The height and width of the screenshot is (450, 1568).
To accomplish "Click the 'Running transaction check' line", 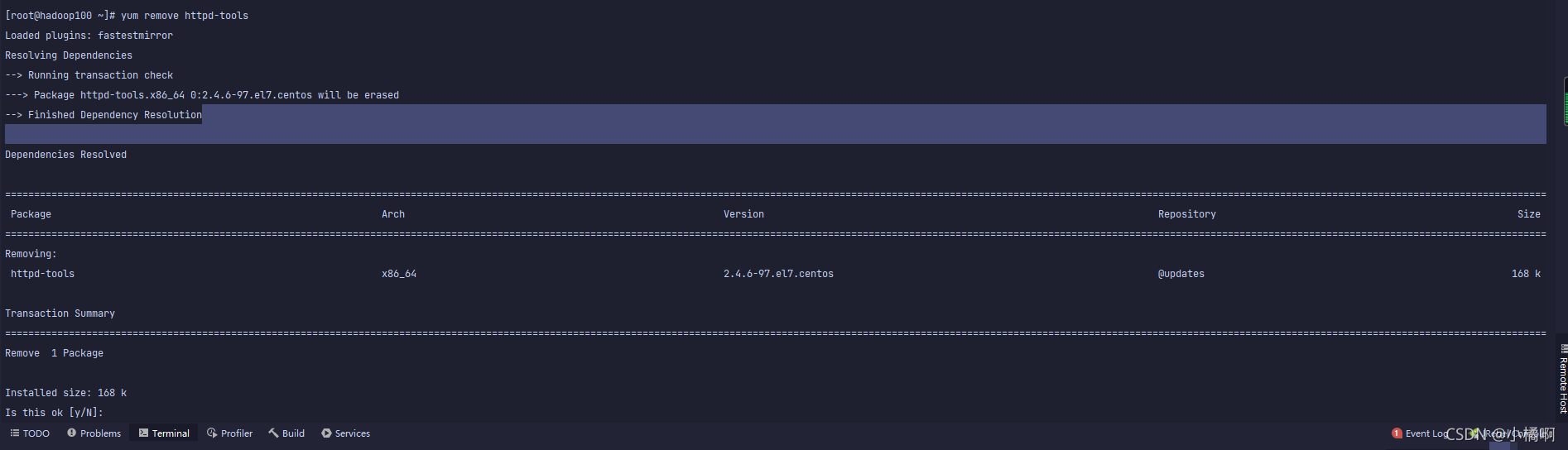I will click(x=89, y=75).
